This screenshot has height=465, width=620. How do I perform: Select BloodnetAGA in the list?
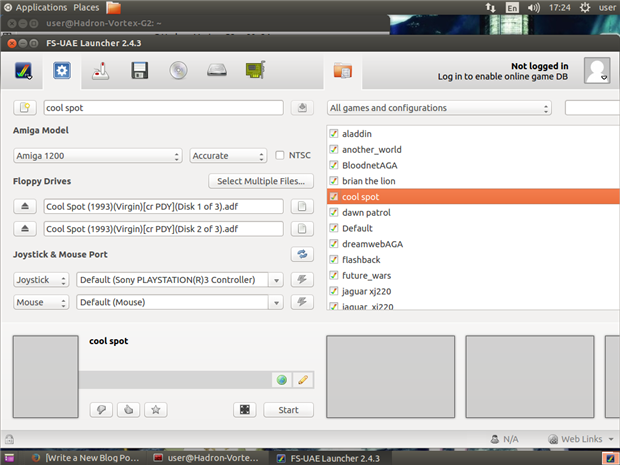pyautogui.click(x=473, y=165)
